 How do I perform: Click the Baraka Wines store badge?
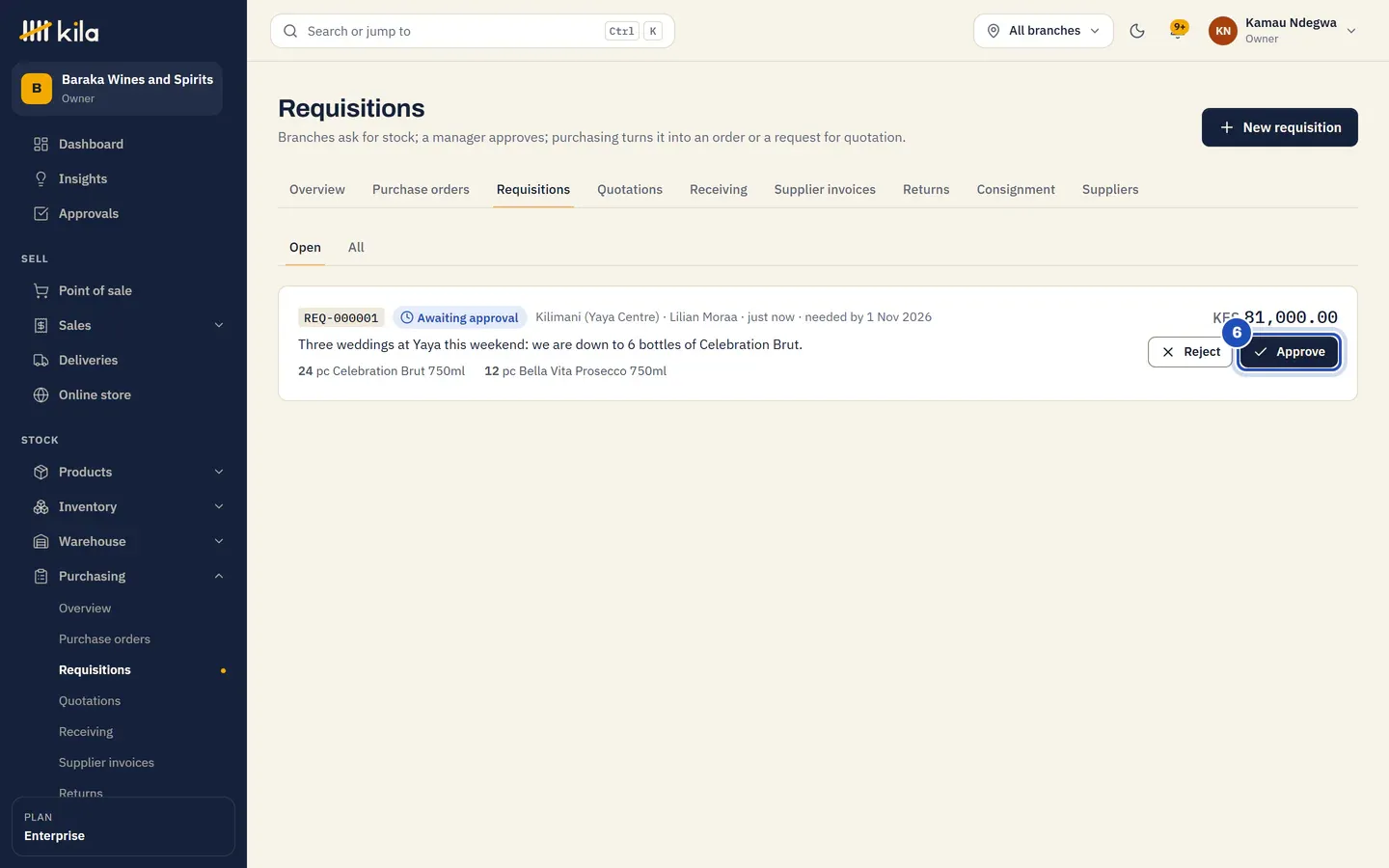pos(37,89)
